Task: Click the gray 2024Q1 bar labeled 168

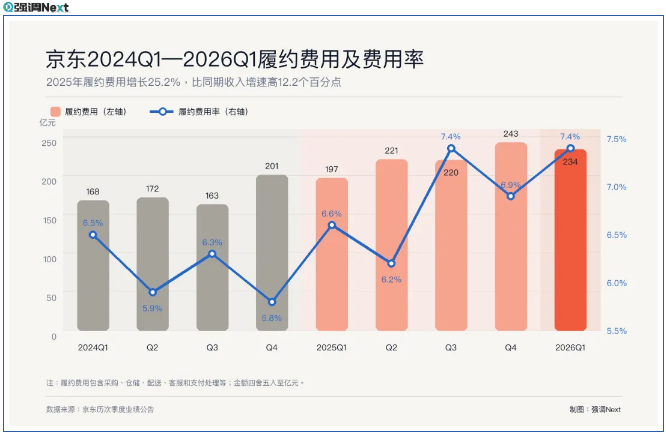Action: [93, 266]
